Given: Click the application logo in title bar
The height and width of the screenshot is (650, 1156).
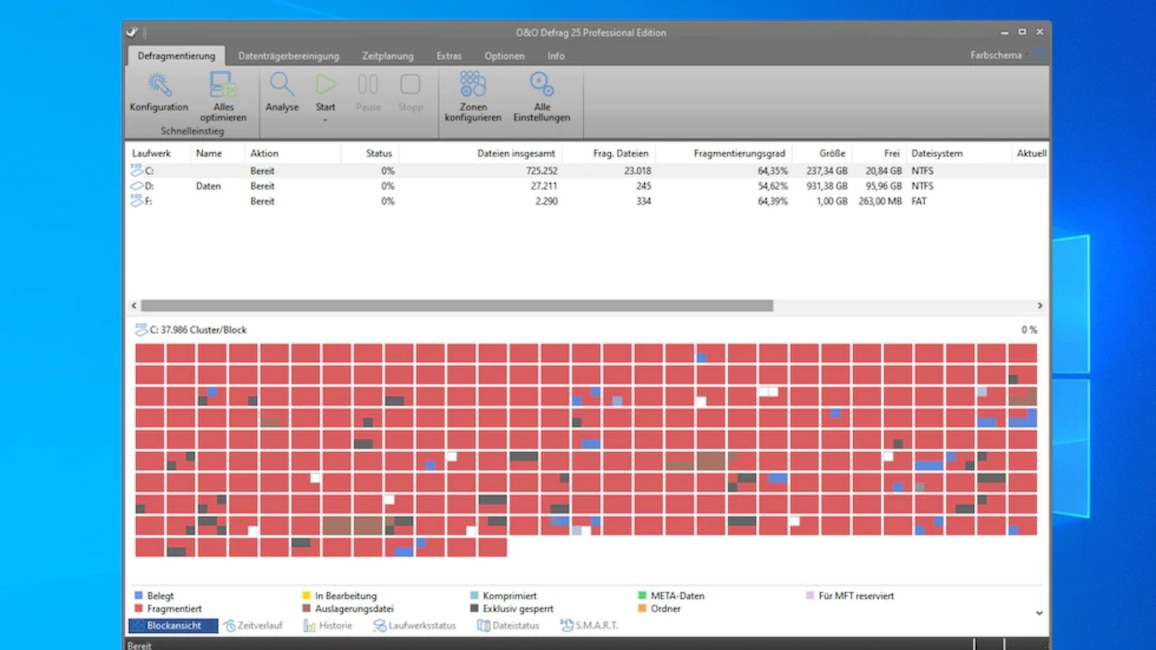Looking at the screenshot, I should [x=132, y=32].
